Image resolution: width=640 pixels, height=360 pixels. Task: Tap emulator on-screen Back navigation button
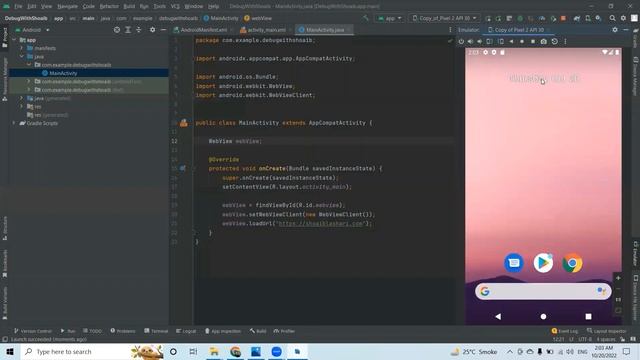tap(498, 316)
